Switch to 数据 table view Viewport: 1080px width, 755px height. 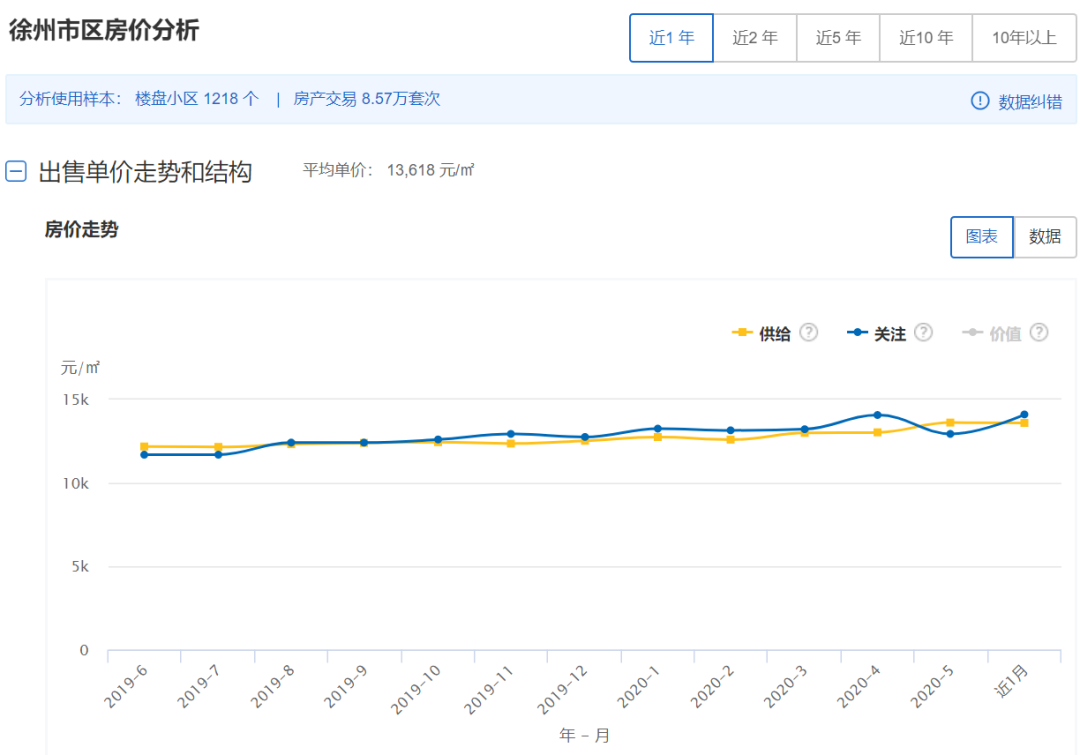tap(1045, 237)
